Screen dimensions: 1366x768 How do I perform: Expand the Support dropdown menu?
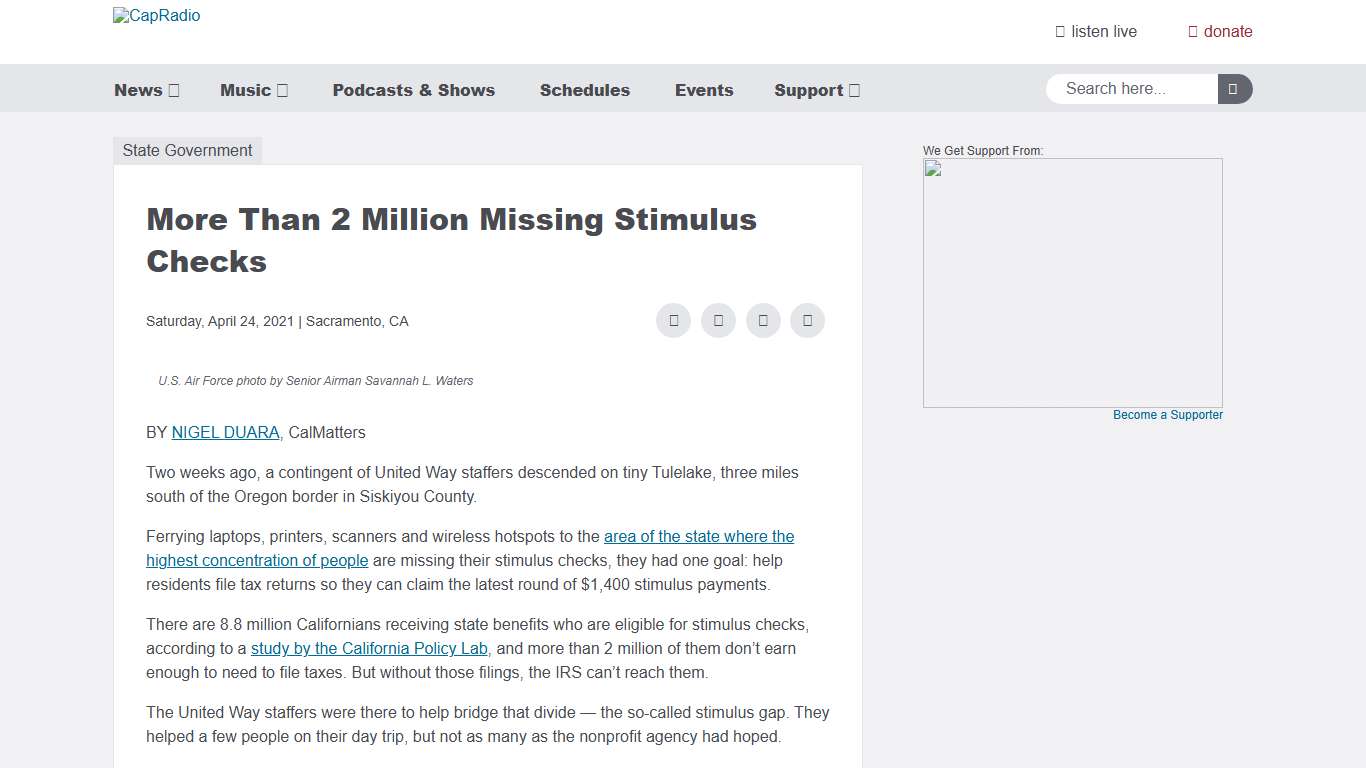(816, 90)
